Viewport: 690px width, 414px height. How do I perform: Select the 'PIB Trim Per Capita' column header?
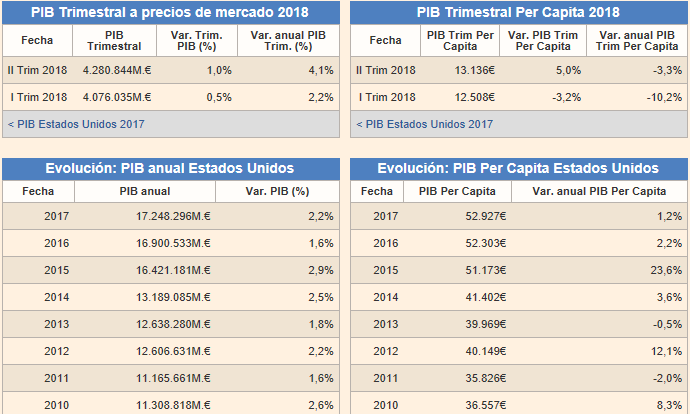point(460,40)
